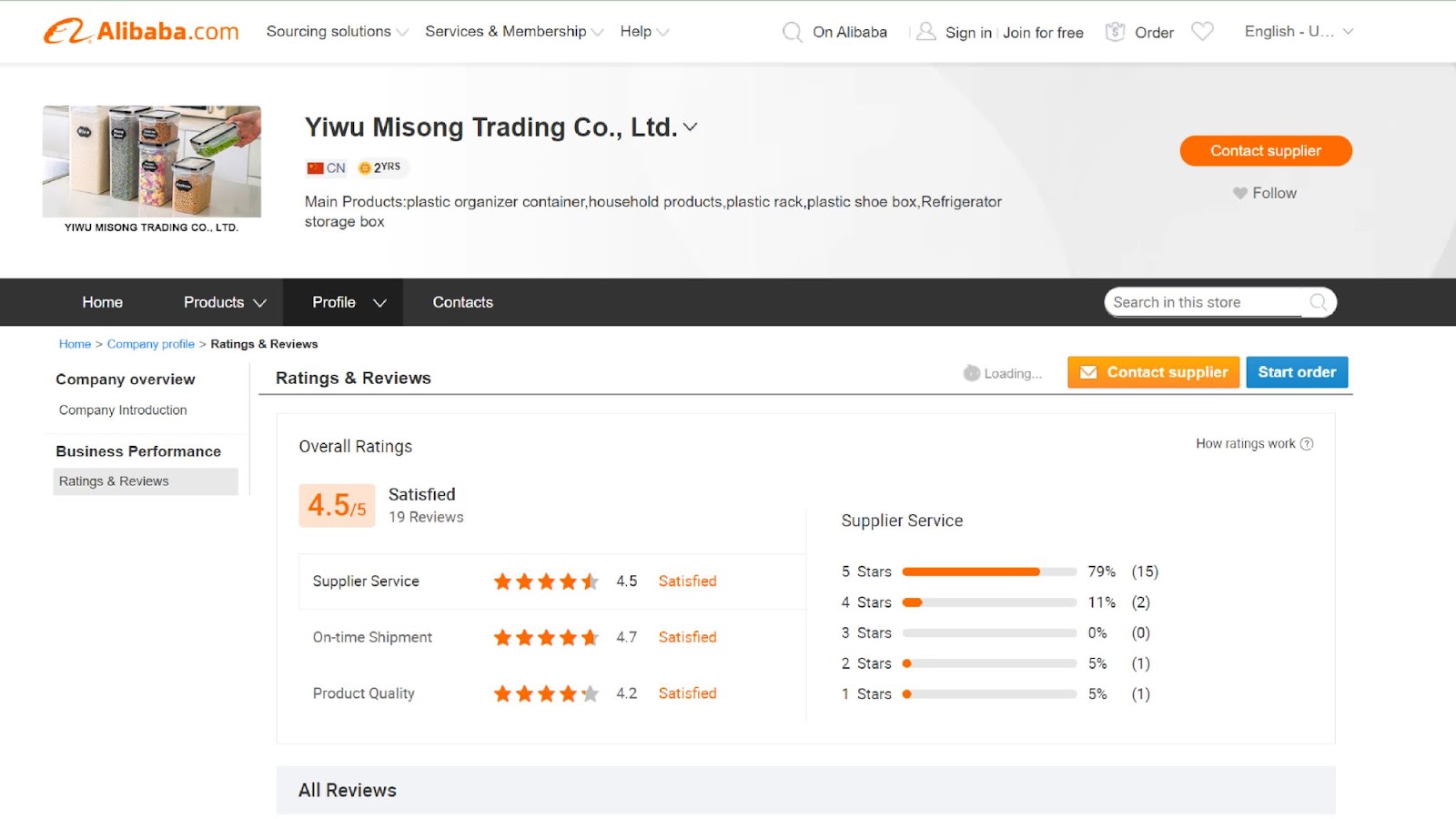1456x819 pixels.
Task: Click the Business Performance heading
Action: click(x=138, y=451)
